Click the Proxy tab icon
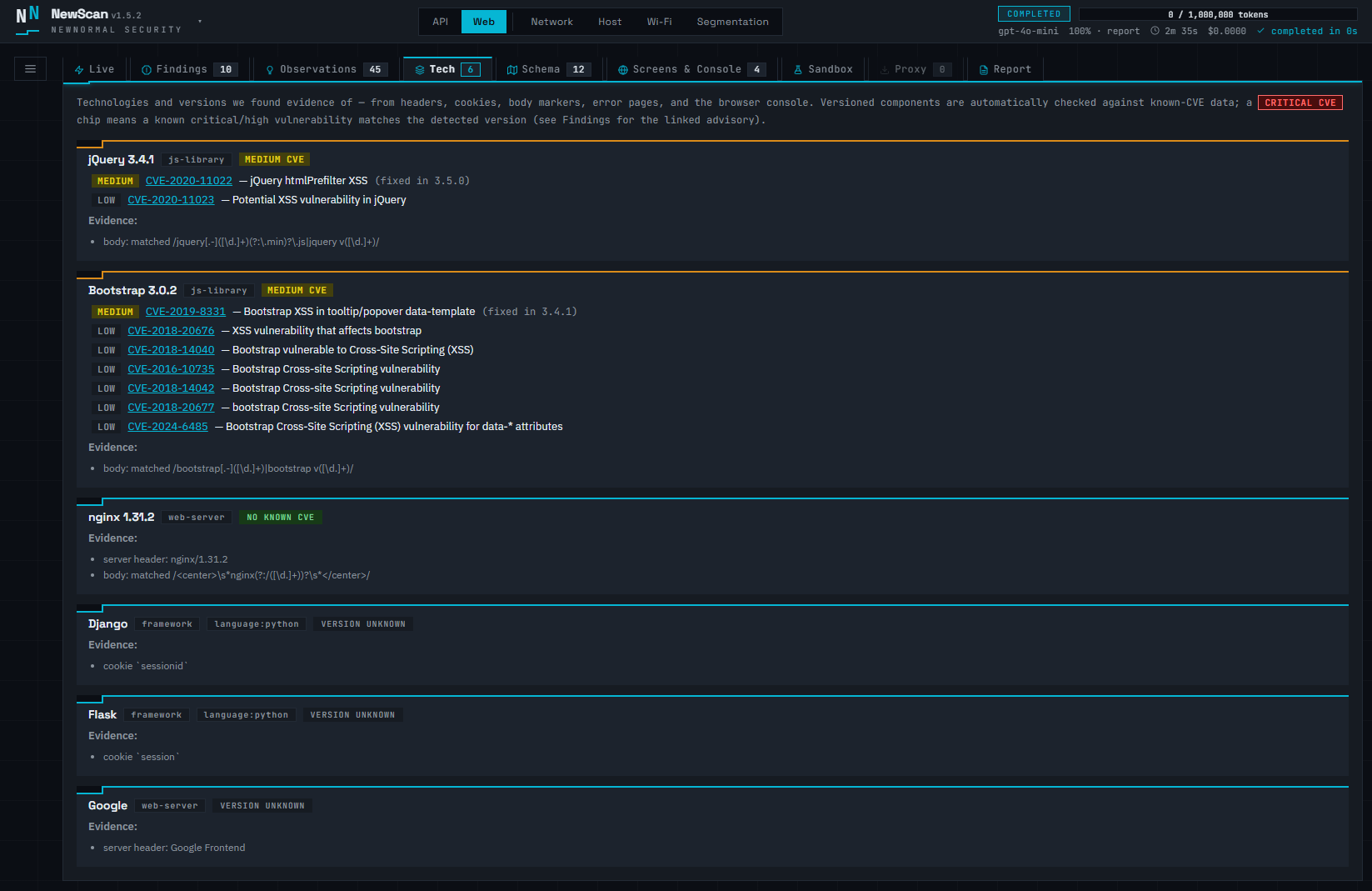Screen dimensions: 1372x891 coord(885,70)
